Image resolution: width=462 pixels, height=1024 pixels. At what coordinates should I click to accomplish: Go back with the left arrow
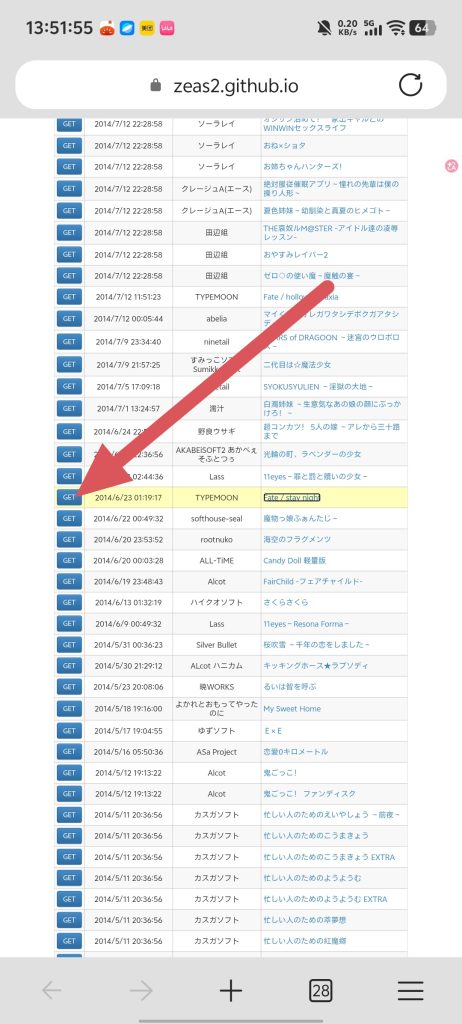52,991
